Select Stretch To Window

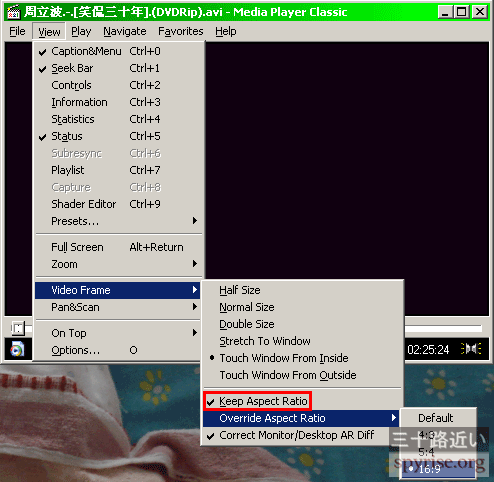point(302,341)
